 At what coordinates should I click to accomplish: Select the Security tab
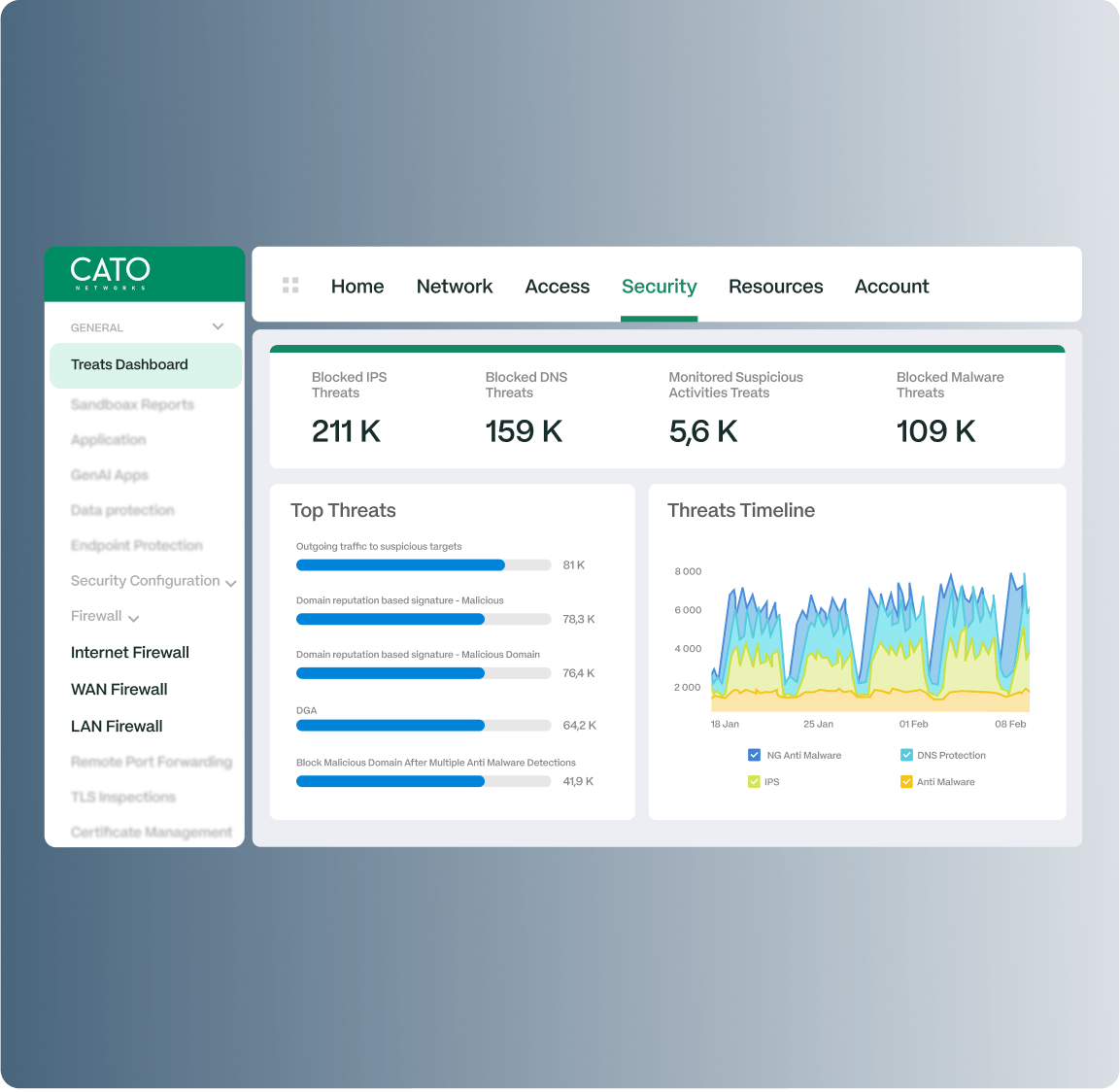pos(659,287)
